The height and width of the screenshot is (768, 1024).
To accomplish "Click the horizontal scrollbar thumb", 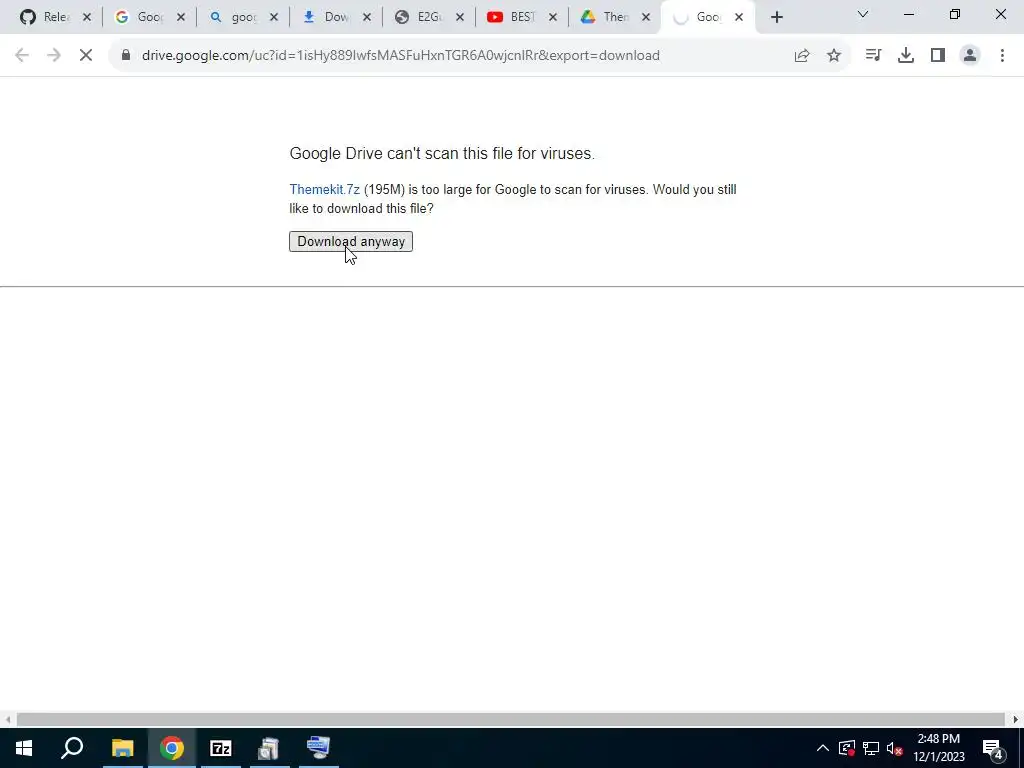I will coord(511,720).
